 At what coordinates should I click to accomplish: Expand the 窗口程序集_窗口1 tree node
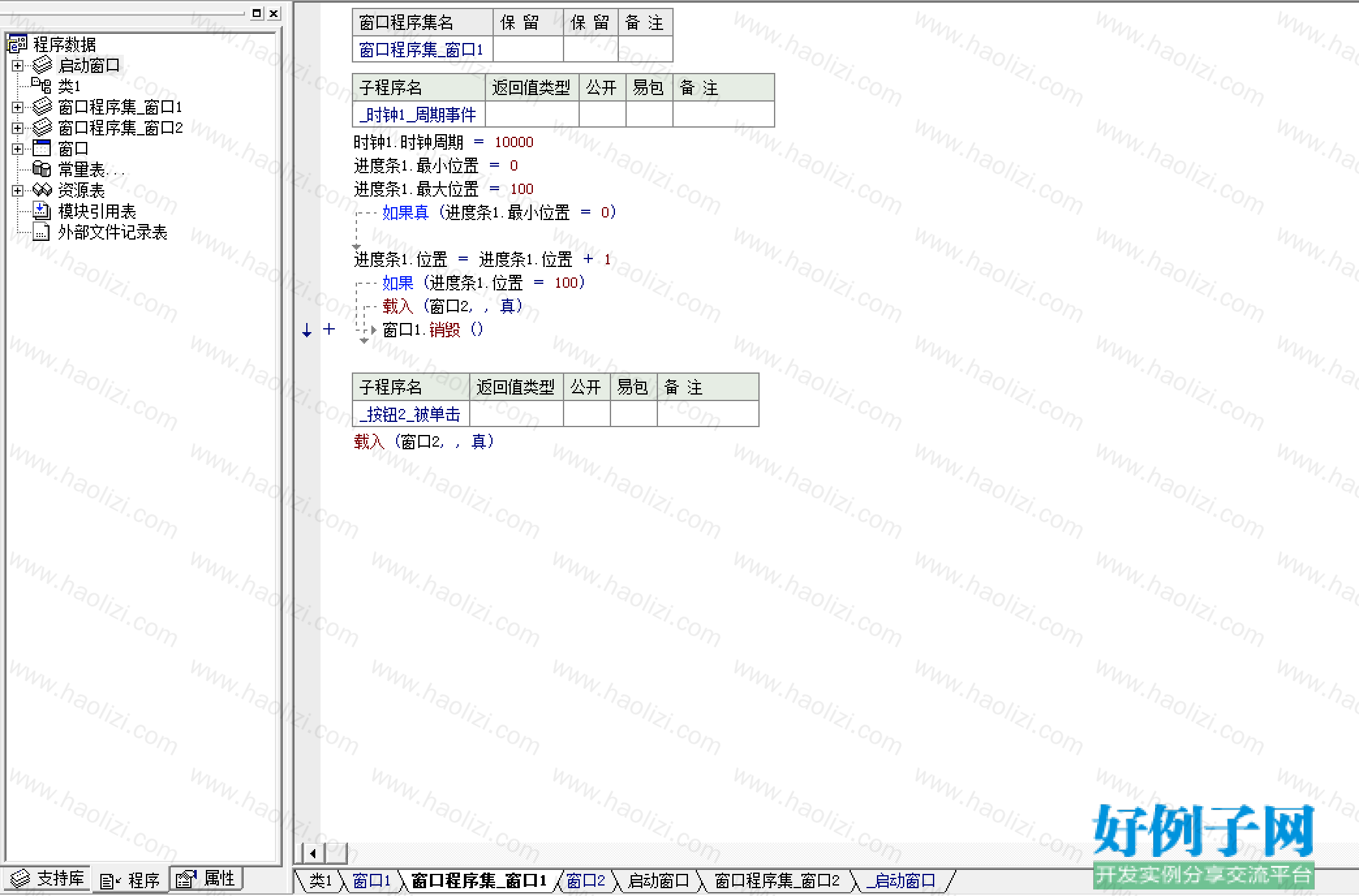pyautogui.click(x=18, y=107)
